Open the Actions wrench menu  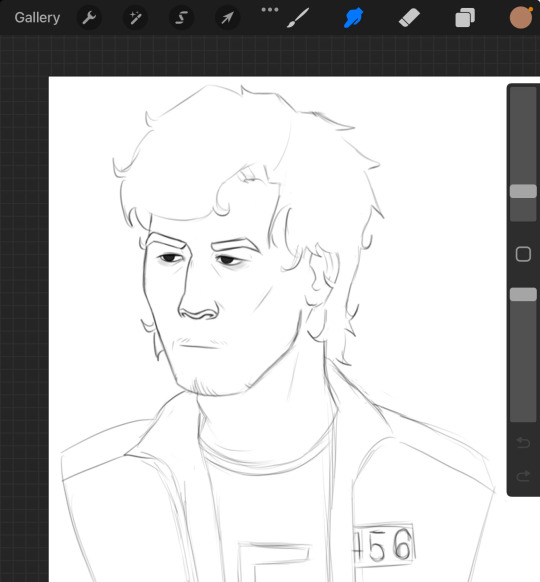click(89, 17)
